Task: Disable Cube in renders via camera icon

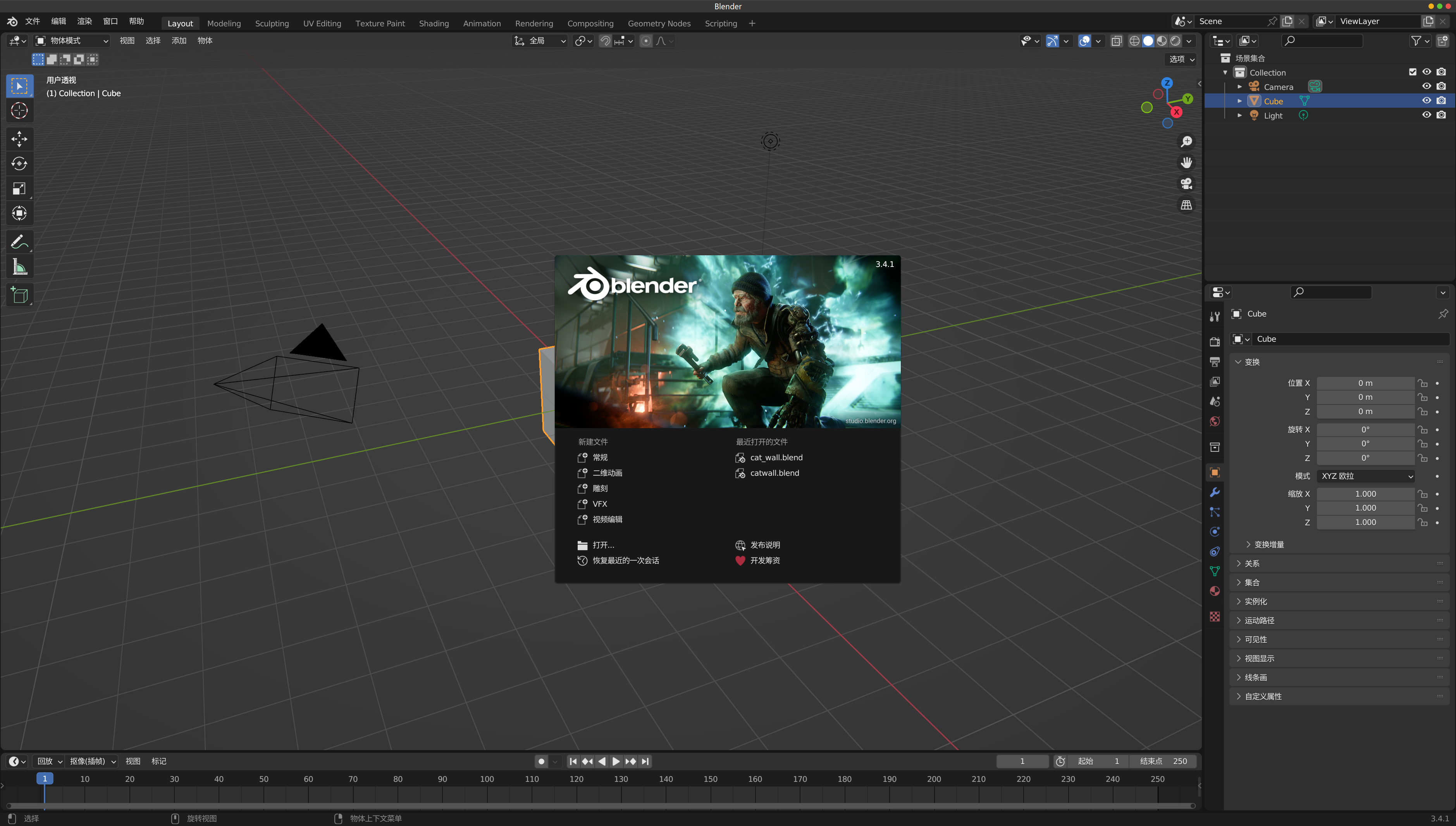Action: 1441,100
